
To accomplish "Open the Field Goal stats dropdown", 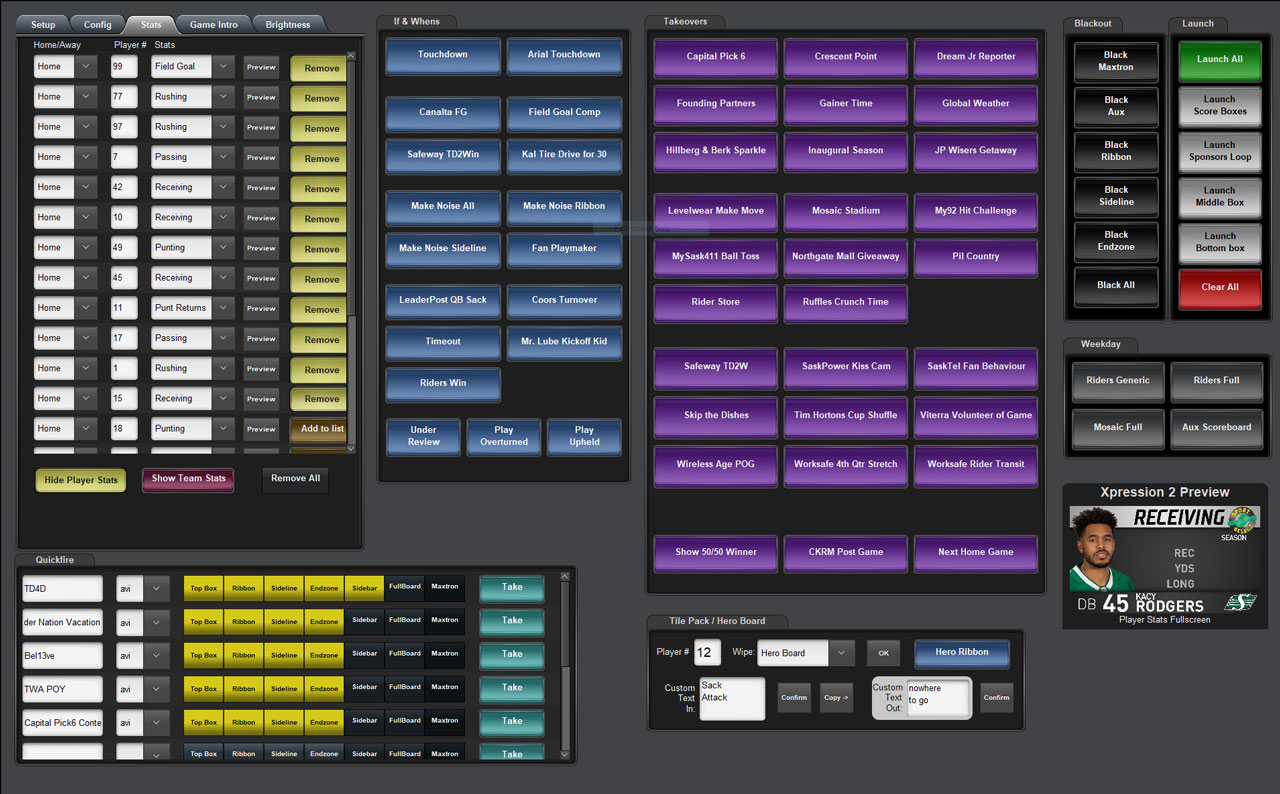I will pyautogui.click(x=224, y=67).
